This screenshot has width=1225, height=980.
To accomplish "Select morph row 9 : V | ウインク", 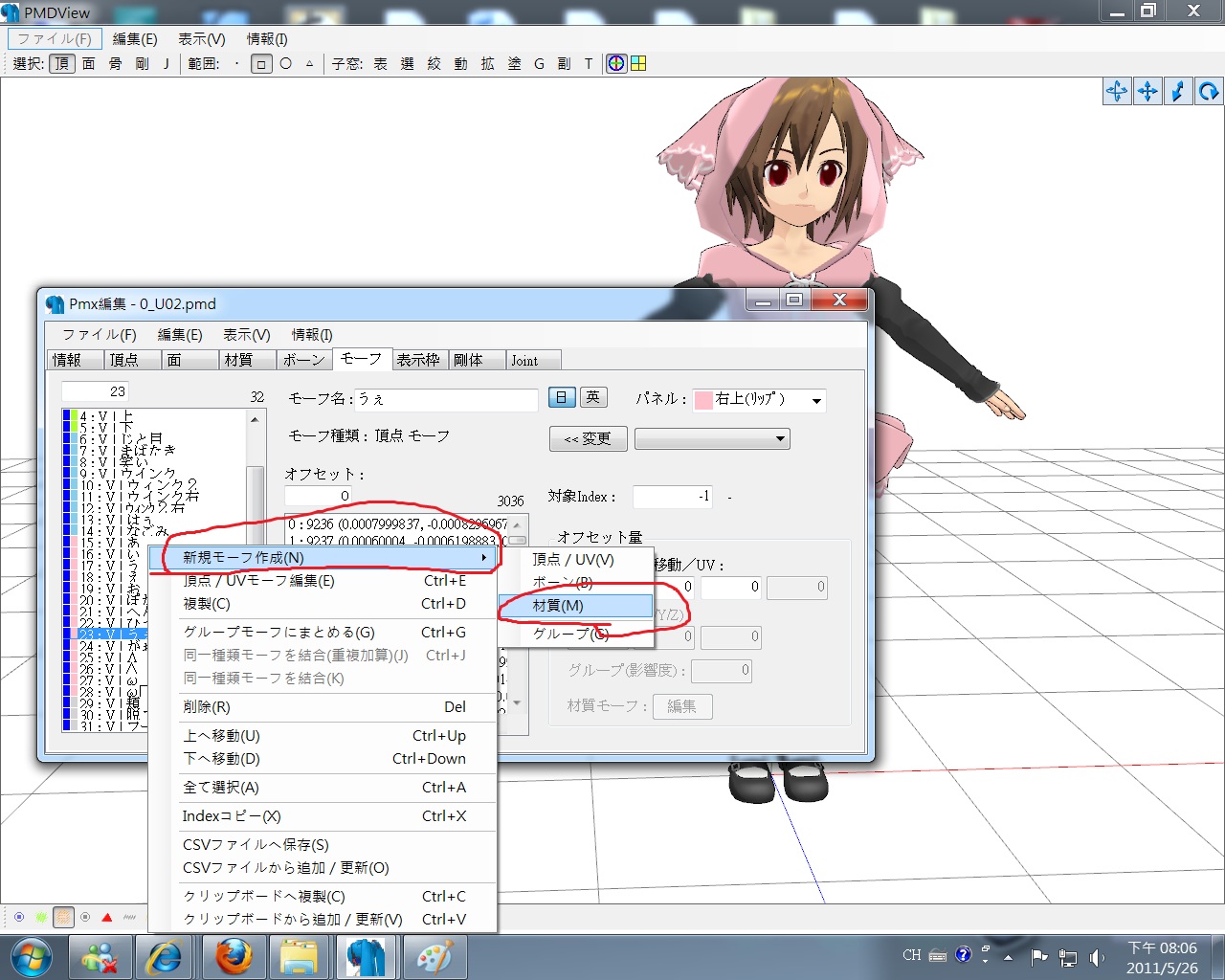I will [x=153, y=473].
